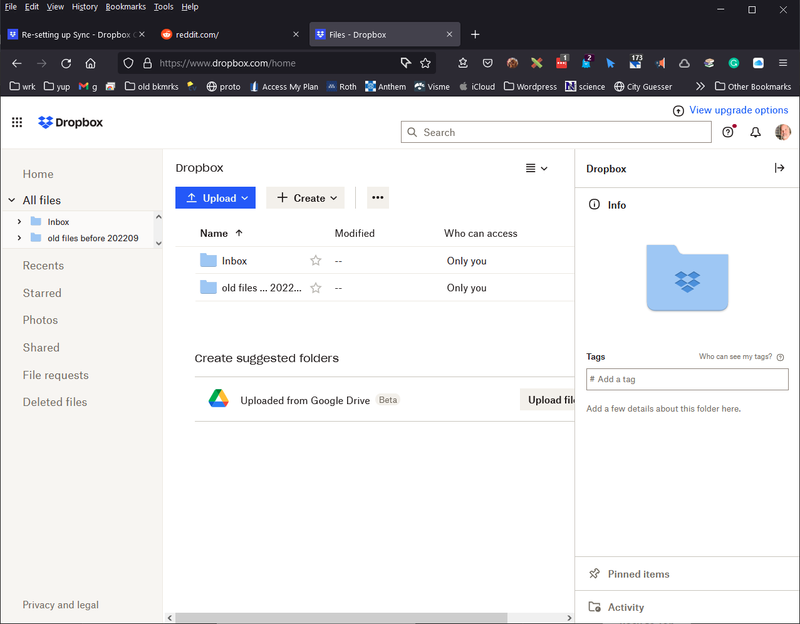Viewport: 800px width, 624px height.
Task: Open the account avatar menu
Action: tap(783, 132)
